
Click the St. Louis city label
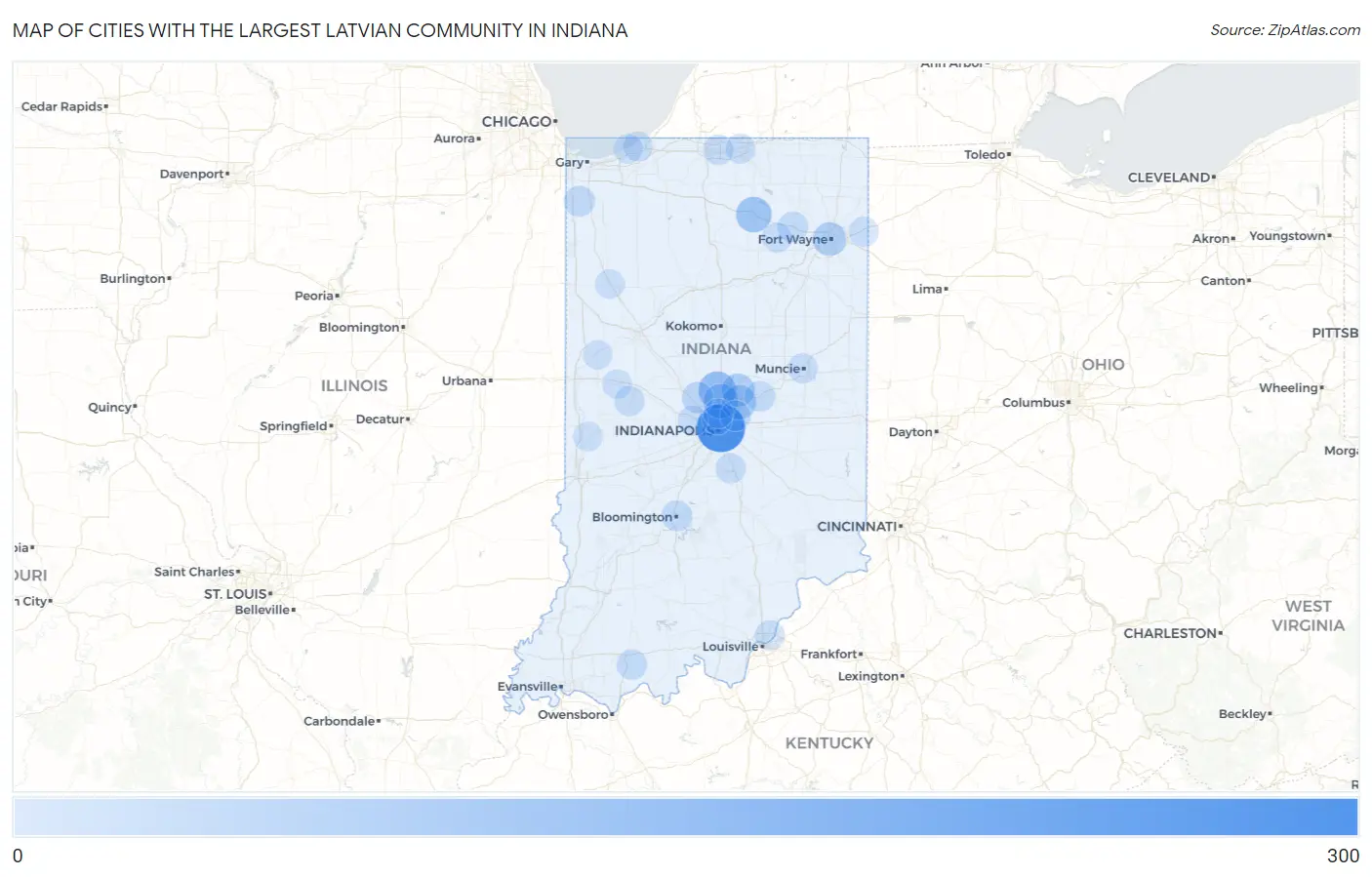pyautogui.click(x=235, y=594)
